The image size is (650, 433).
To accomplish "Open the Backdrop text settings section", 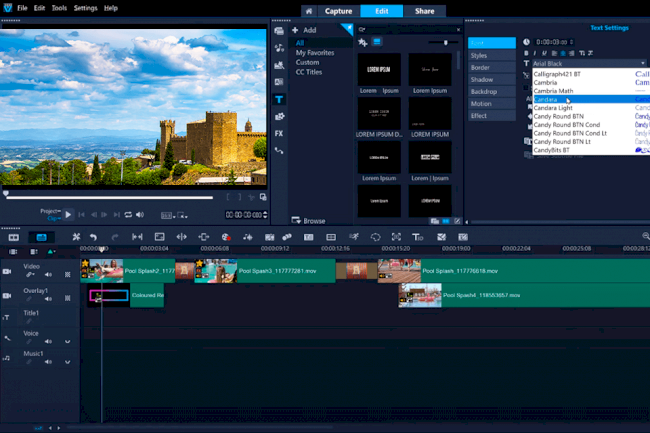I will coord(492,91).
